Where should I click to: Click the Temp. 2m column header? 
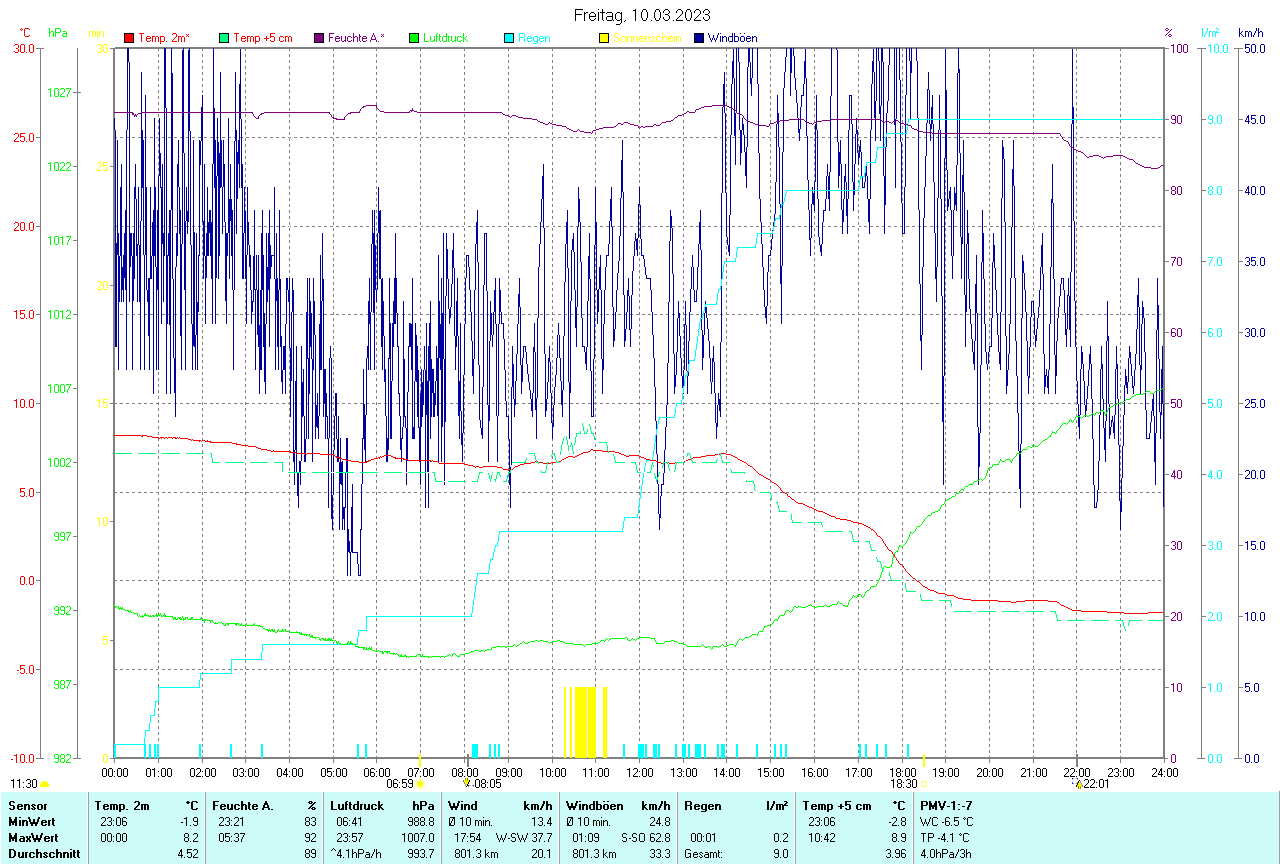pos(121,805)
